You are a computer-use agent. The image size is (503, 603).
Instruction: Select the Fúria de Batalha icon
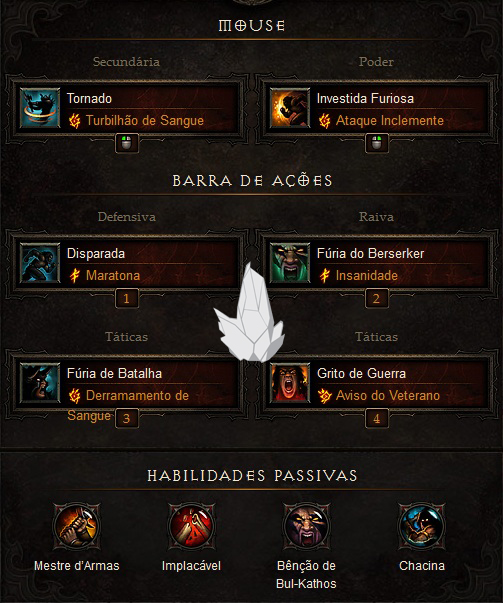tap(40, 383)
